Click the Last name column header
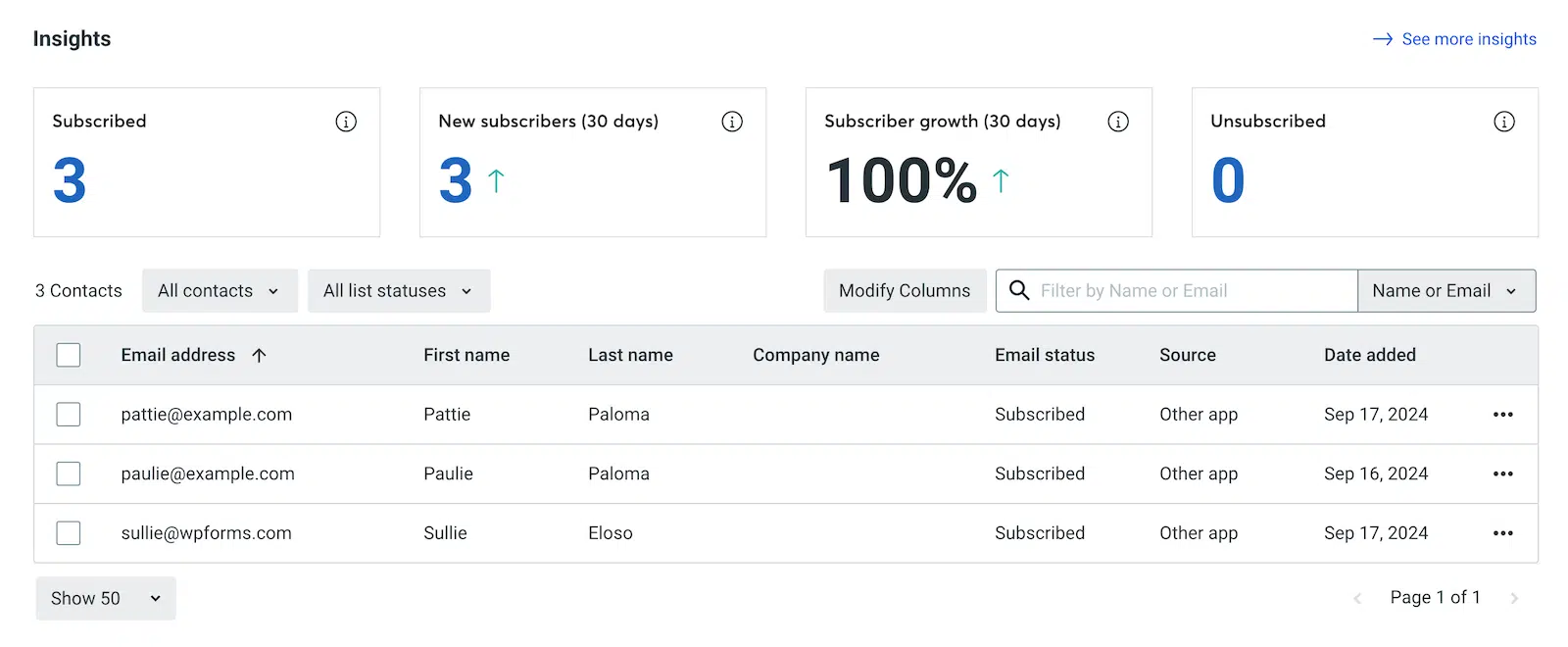Viewport: 1568px width, 647px height. tap(630, 355)
